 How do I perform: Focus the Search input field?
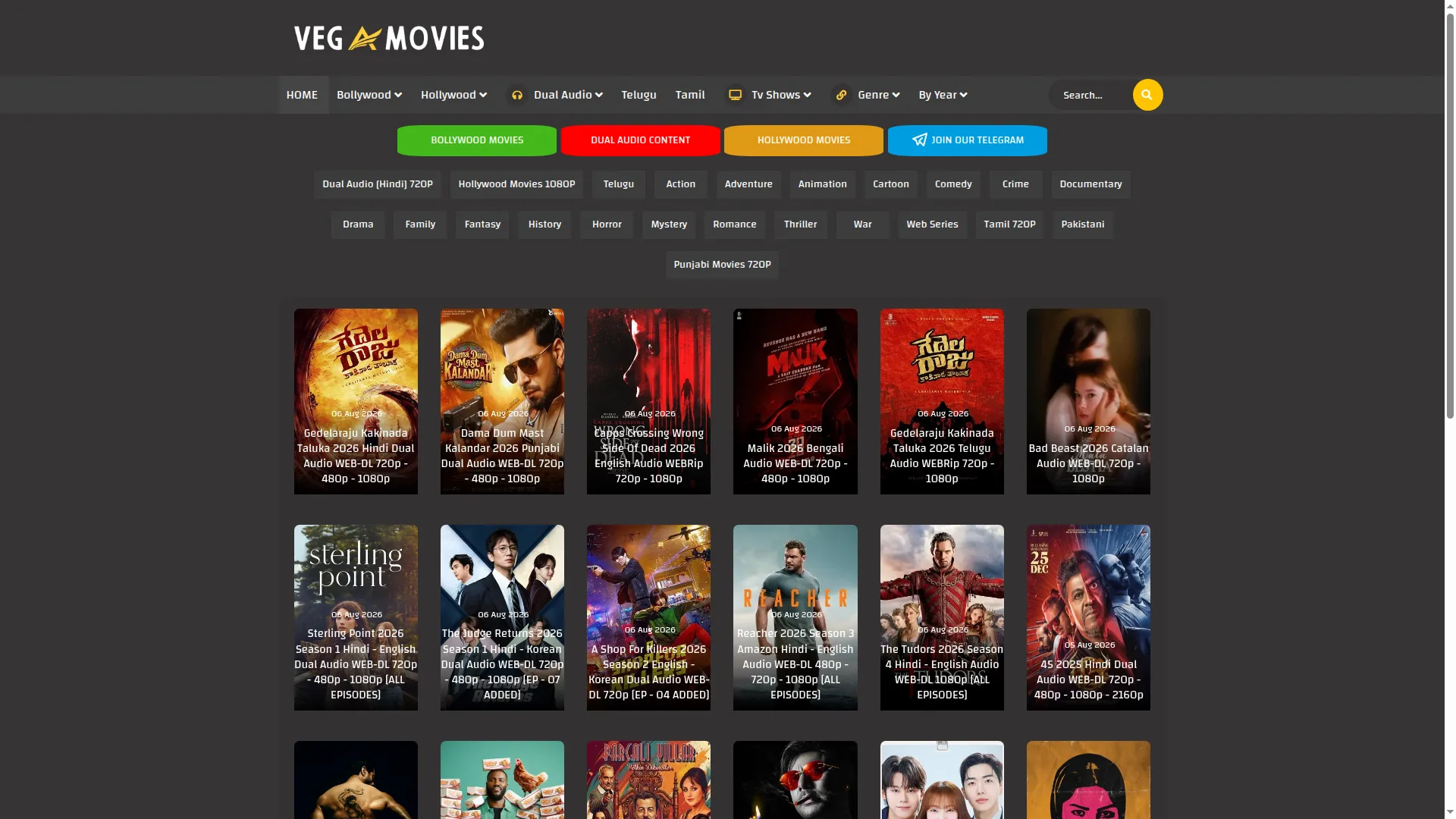click(1092, 95)
